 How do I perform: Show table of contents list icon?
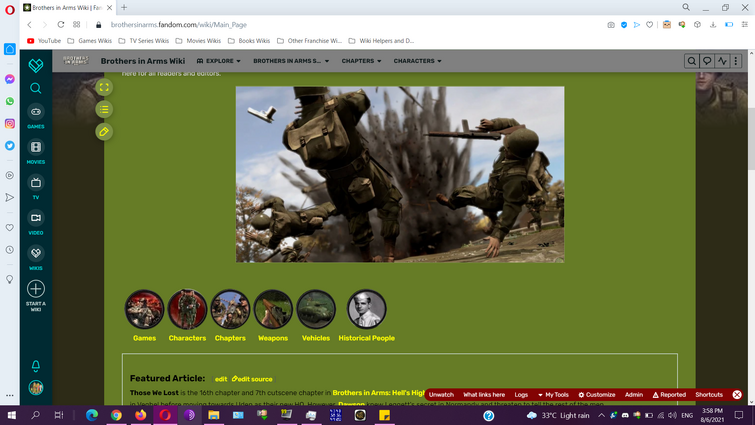tap(104, 110)
